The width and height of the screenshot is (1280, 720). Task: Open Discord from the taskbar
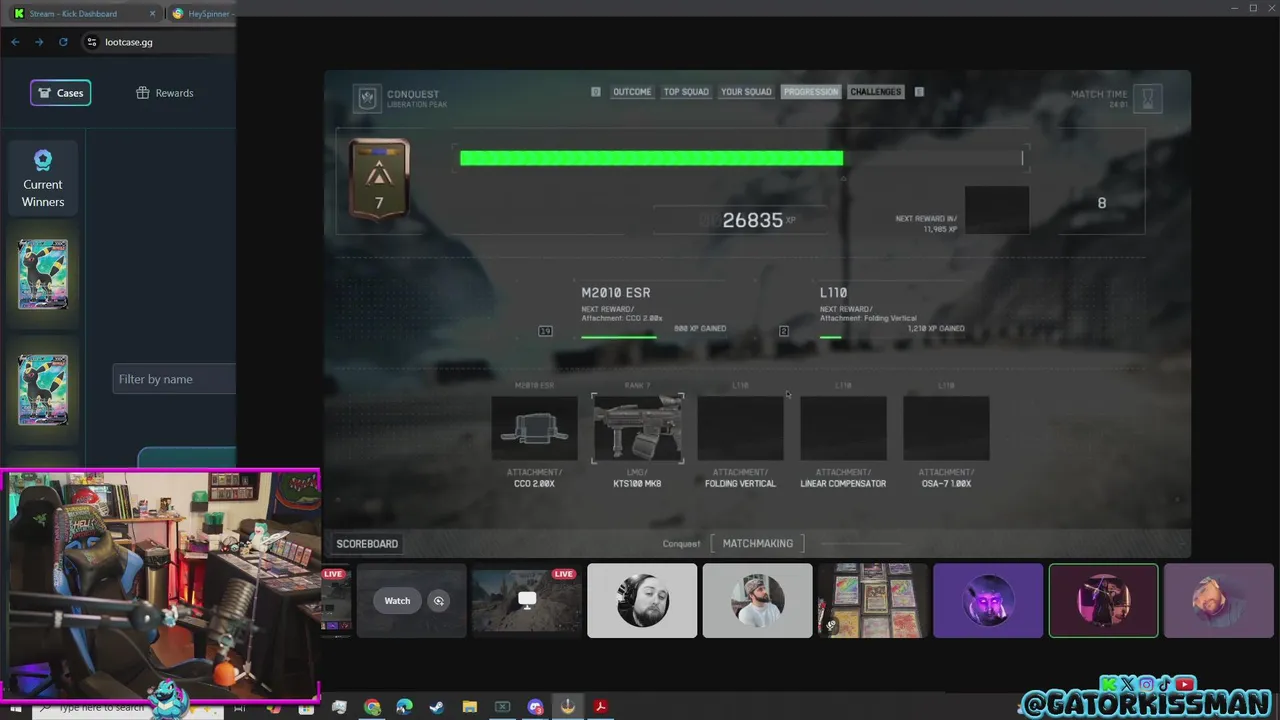pos(535,707)
